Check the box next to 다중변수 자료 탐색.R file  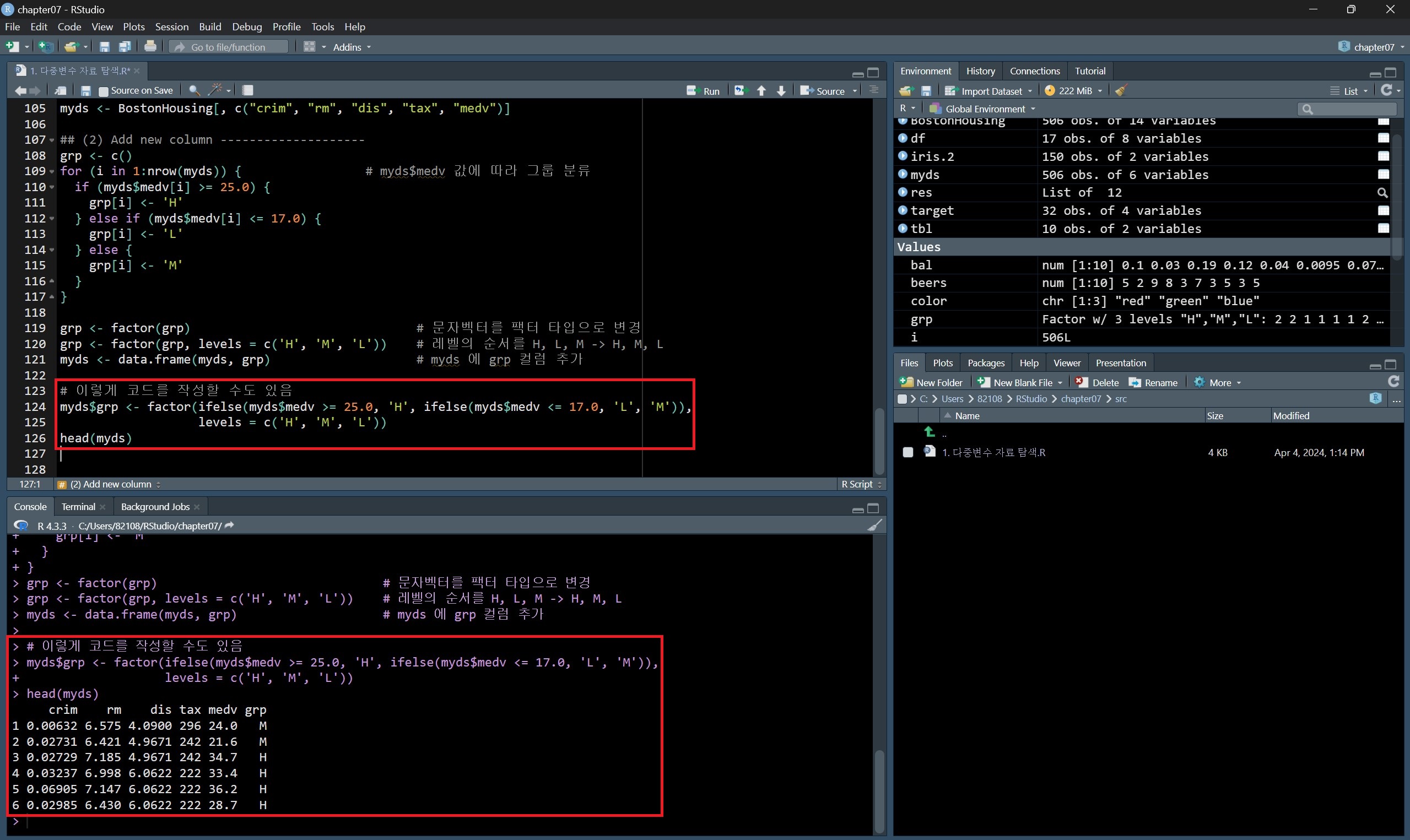[908, 452]
